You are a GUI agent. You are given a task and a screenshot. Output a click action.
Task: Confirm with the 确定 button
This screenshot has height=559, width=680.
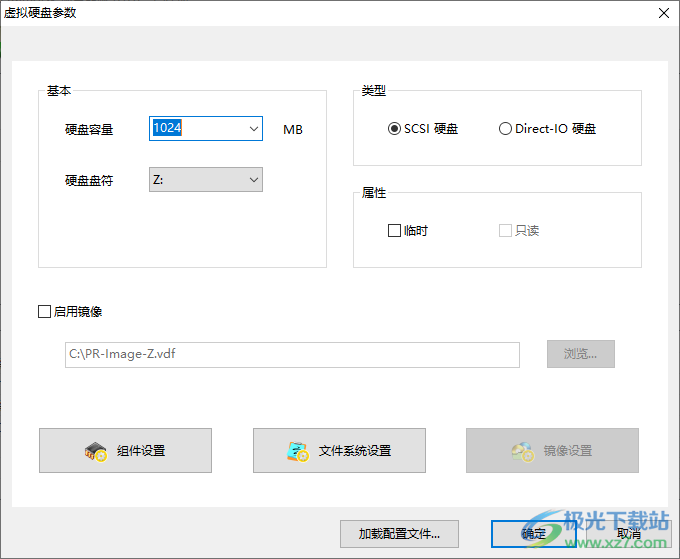click(533, 534)
